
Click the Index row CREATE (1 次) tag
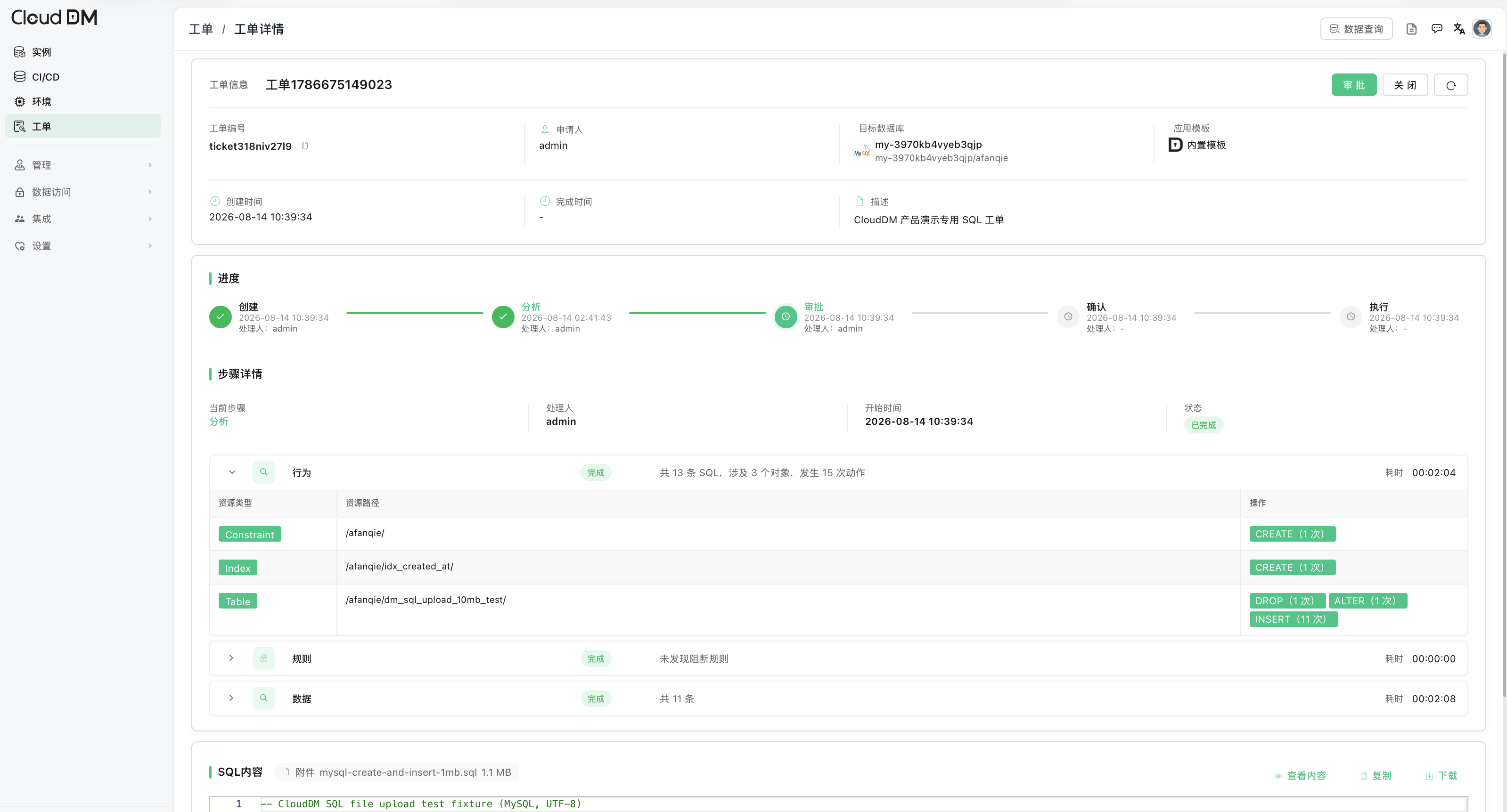click(x=1292, y=567)
